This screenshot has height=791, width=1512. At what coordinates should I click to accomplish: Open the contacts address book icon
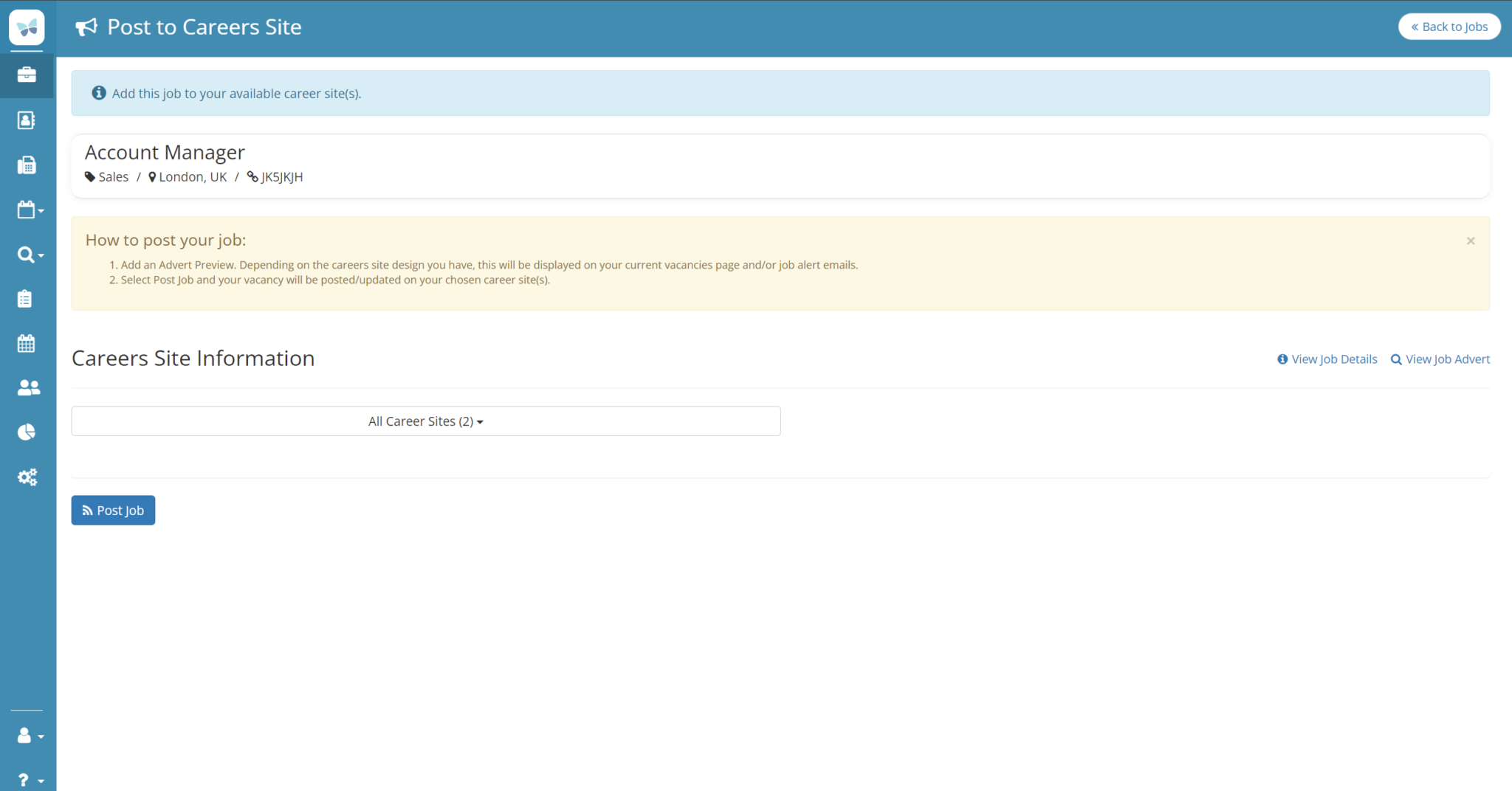[27, 120]
